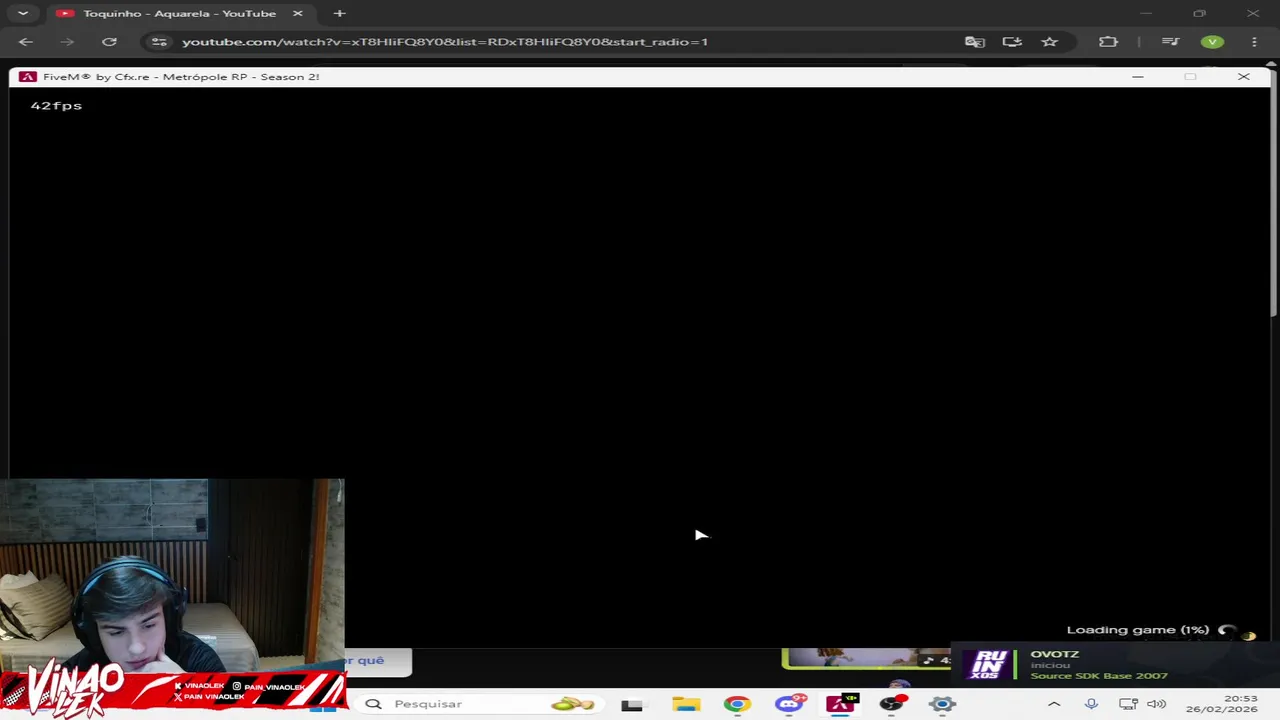Viewport: 1280px width, 720px height.
Task: Go back in the Chrome browser
Action: point(26,42)
